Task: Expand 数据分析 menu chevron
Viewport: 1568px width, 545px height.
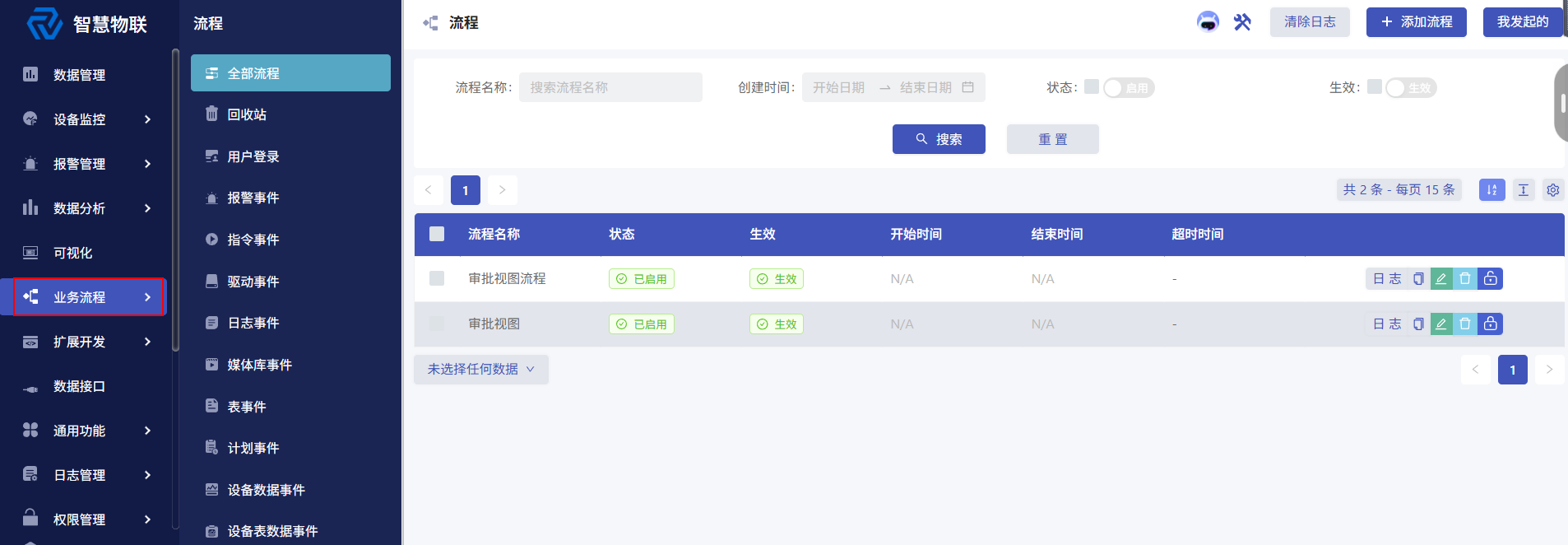Action: tap(148, 208)
